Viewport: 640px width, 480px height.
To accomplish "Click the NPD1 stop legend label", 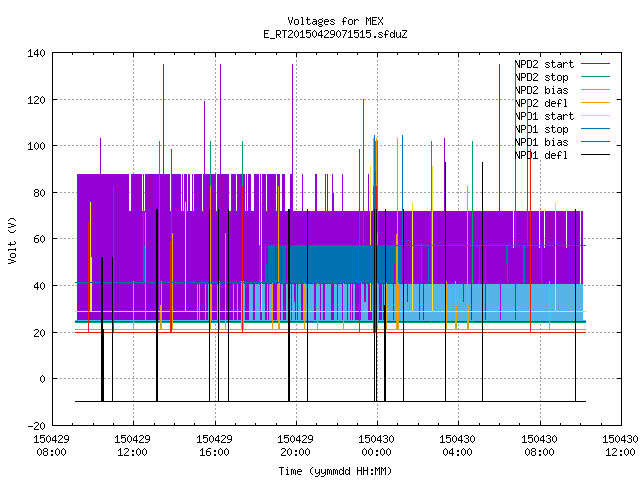I will click(x=541, y=129).
